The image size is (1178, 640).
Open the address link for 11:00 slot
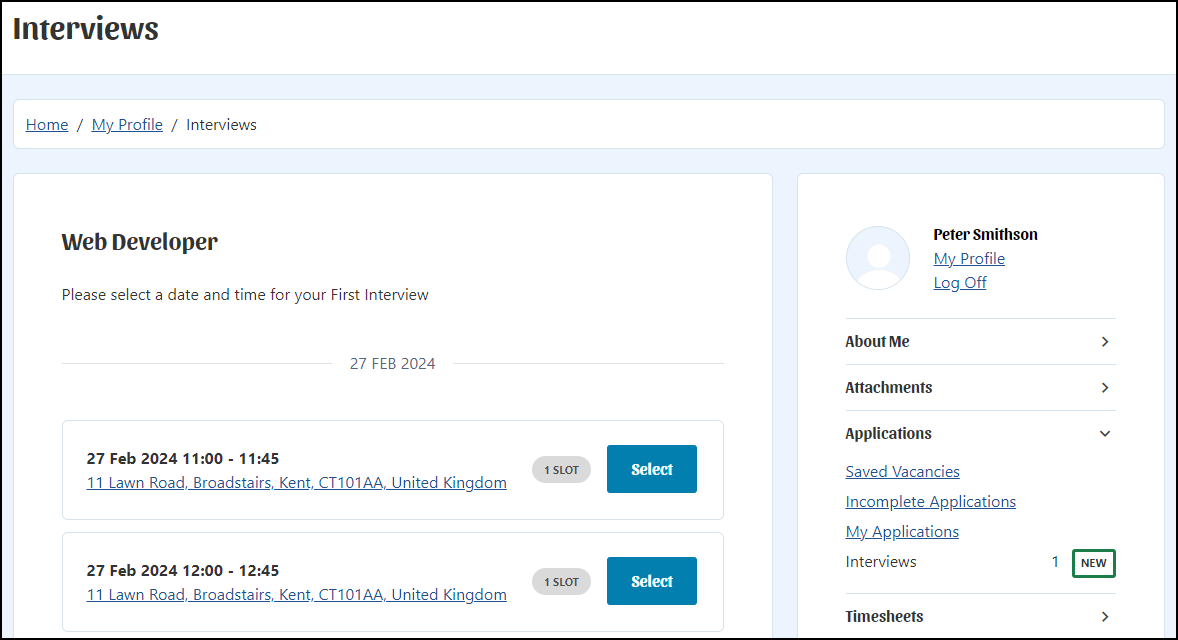click(x=297, y=483)
